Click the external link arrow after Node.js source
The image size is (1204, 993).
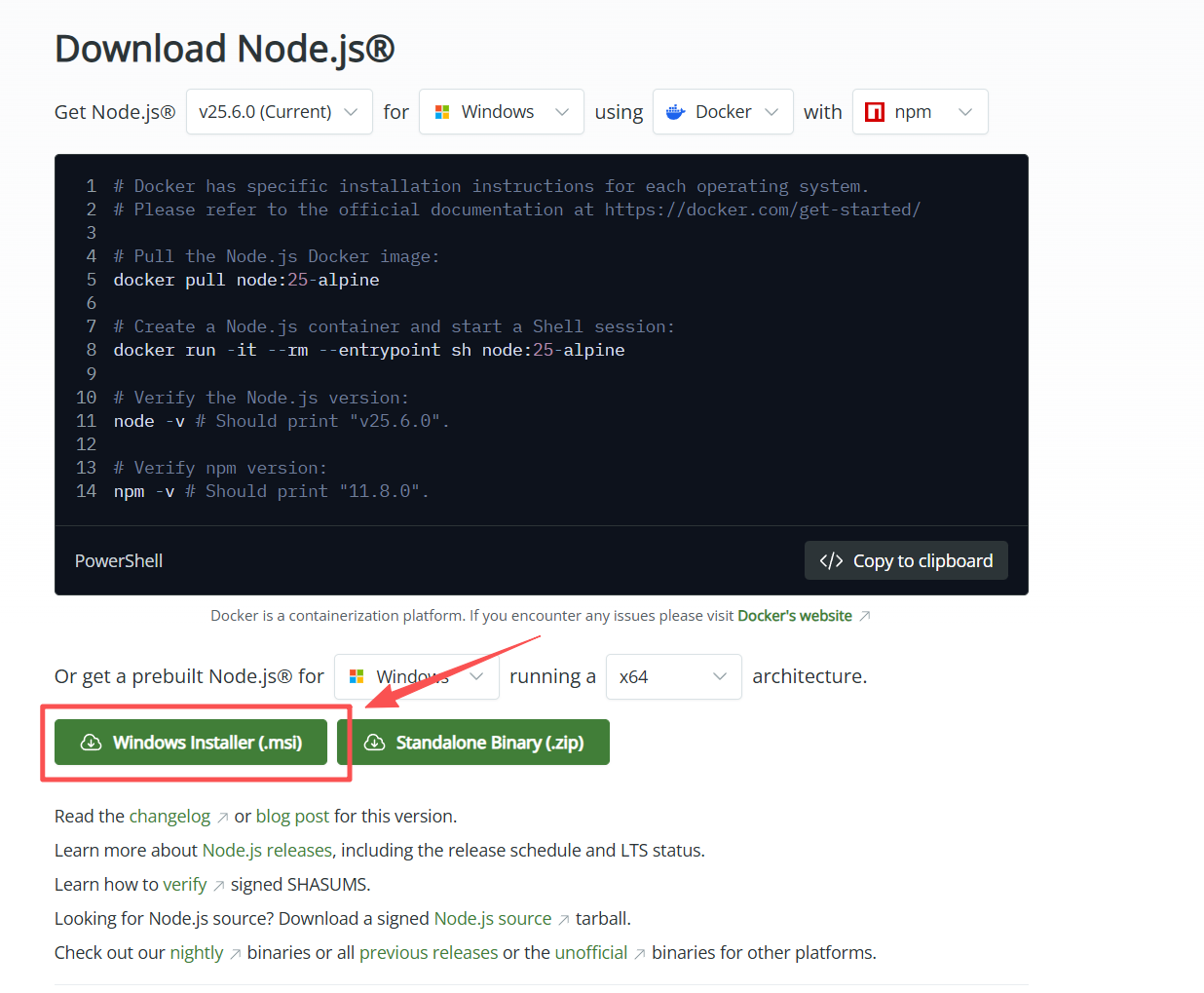coord(564,919)
